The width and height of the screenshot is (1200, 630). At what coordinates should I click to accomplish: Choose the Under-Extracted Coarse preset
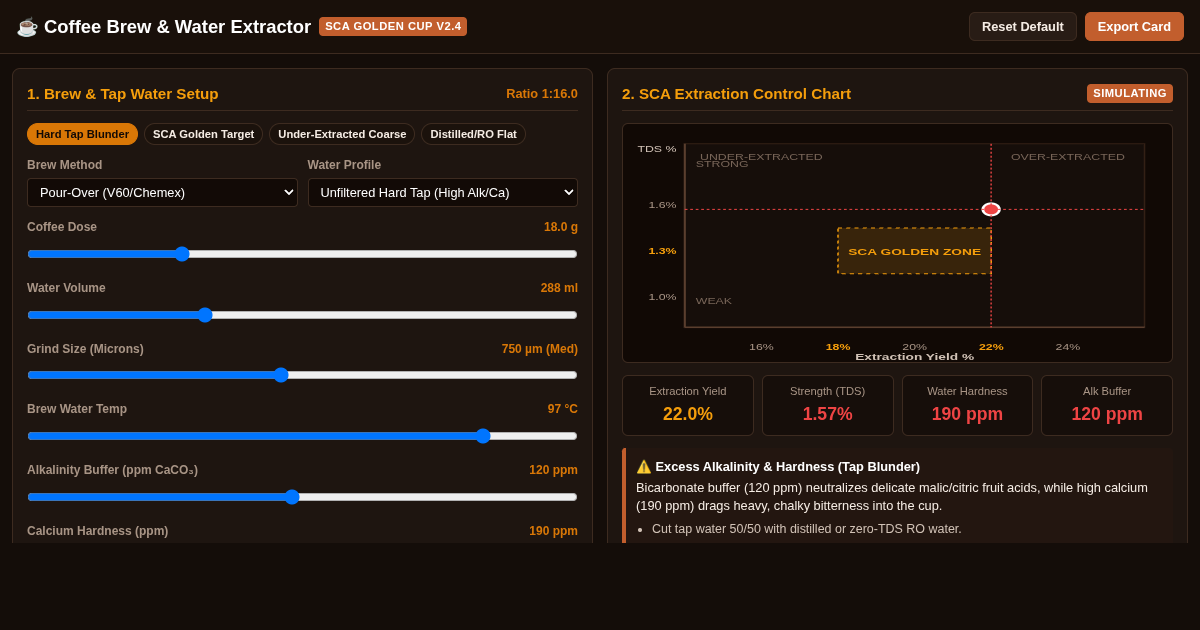pyautogui.click(x=342, y=134)
